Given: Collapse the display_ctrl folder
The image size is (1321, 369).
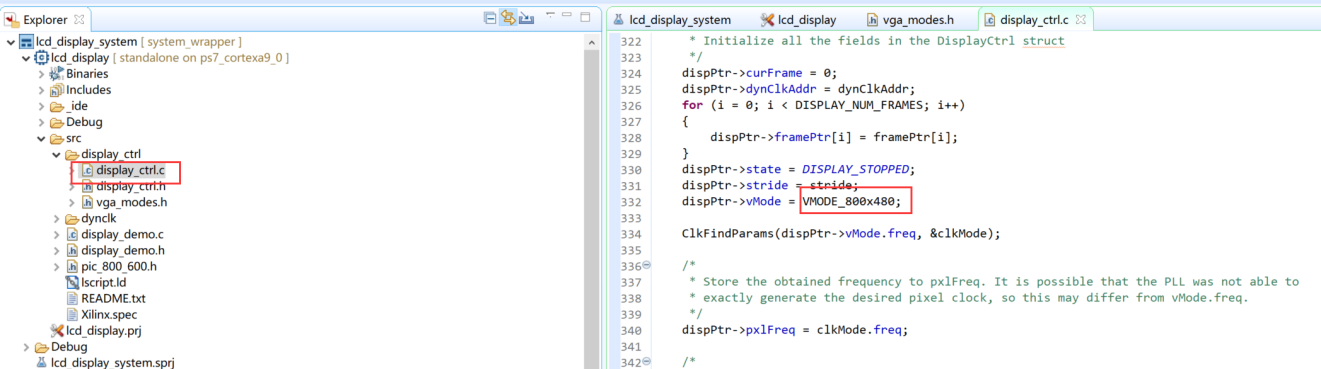Looking at the screenshot, I should (57, 154).
